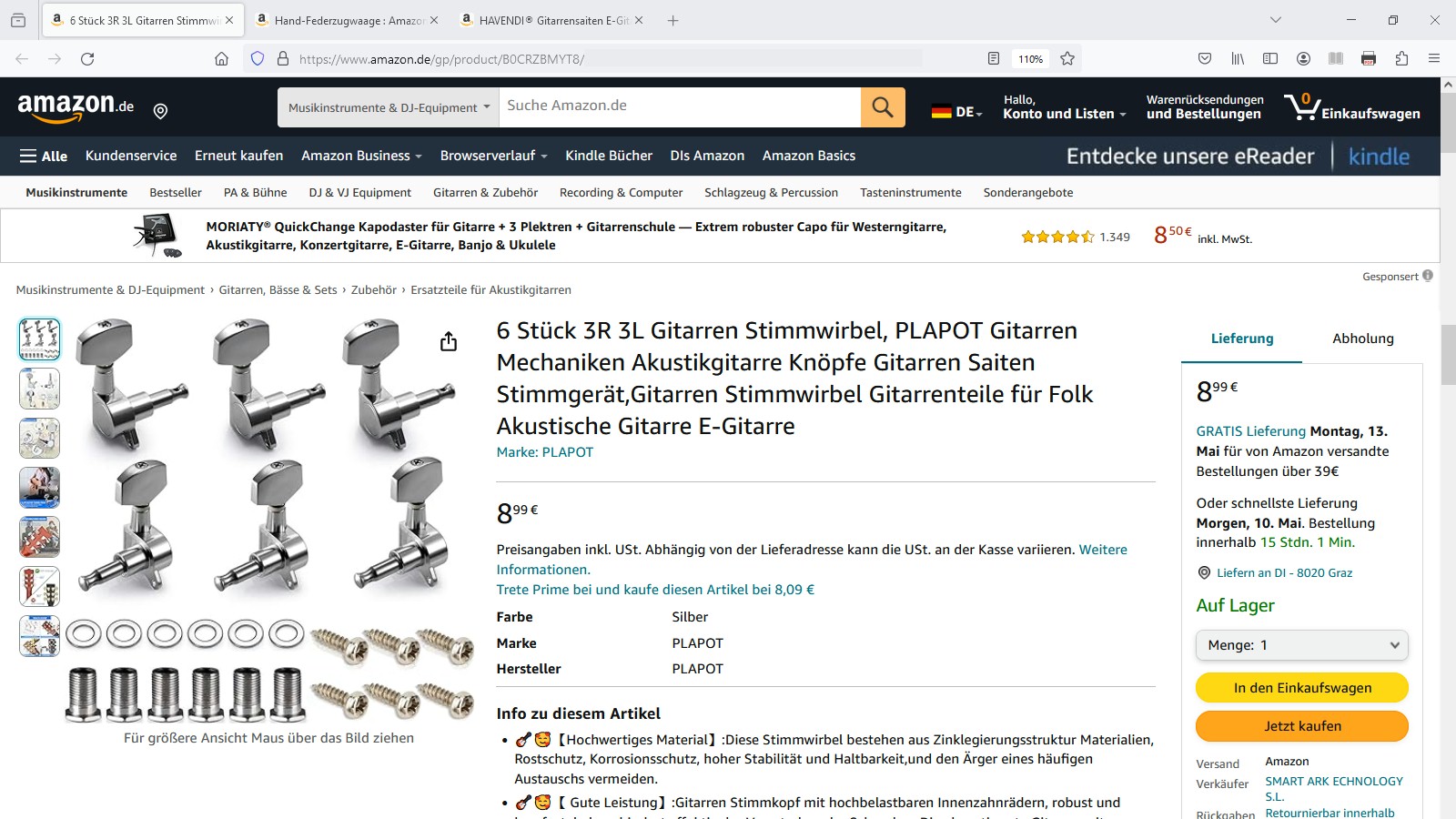
Task: Expand the Menge quantity dropdown
Action: 1302,645
